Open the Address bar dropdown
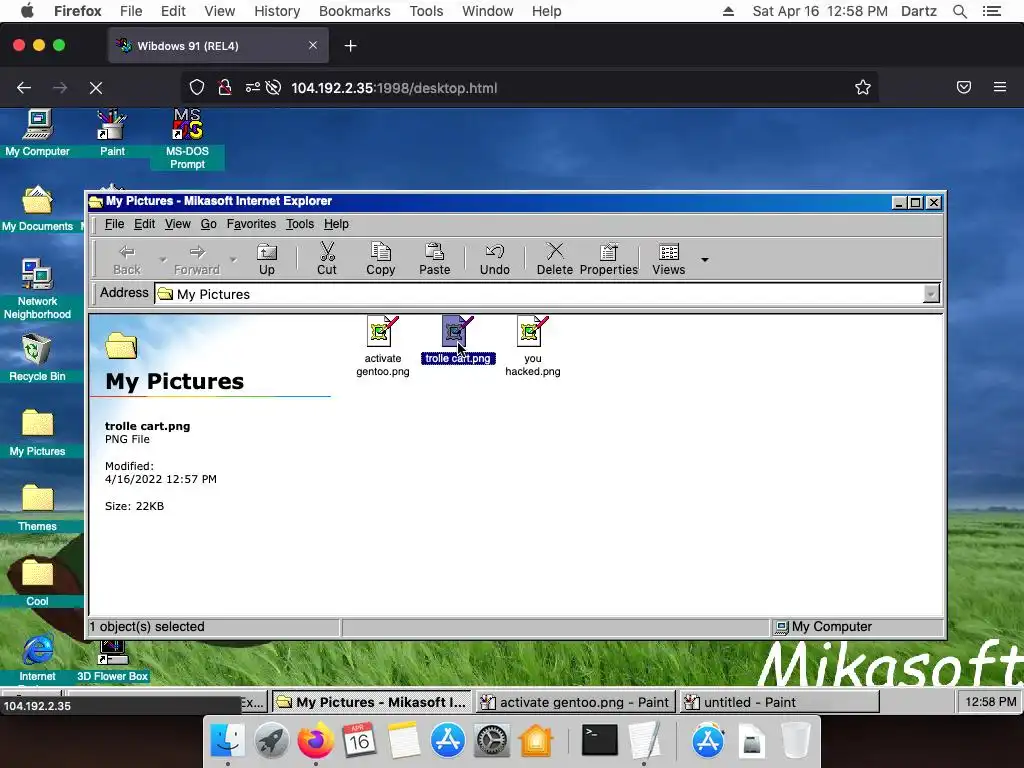Screen dimensions: 1024x768 (x=931, y=294)
